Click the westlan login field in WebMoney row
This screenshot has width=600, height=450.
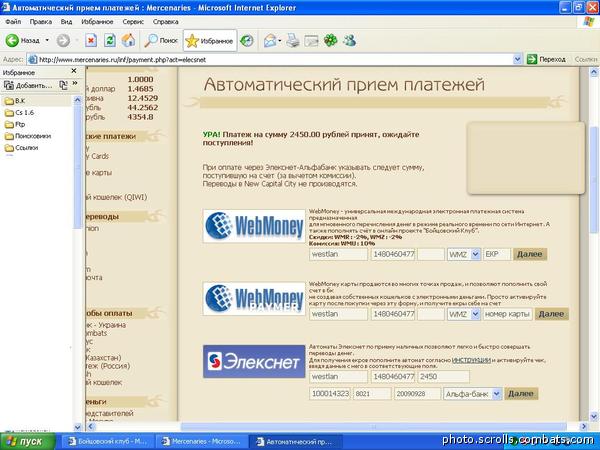(x=338, y=254)
